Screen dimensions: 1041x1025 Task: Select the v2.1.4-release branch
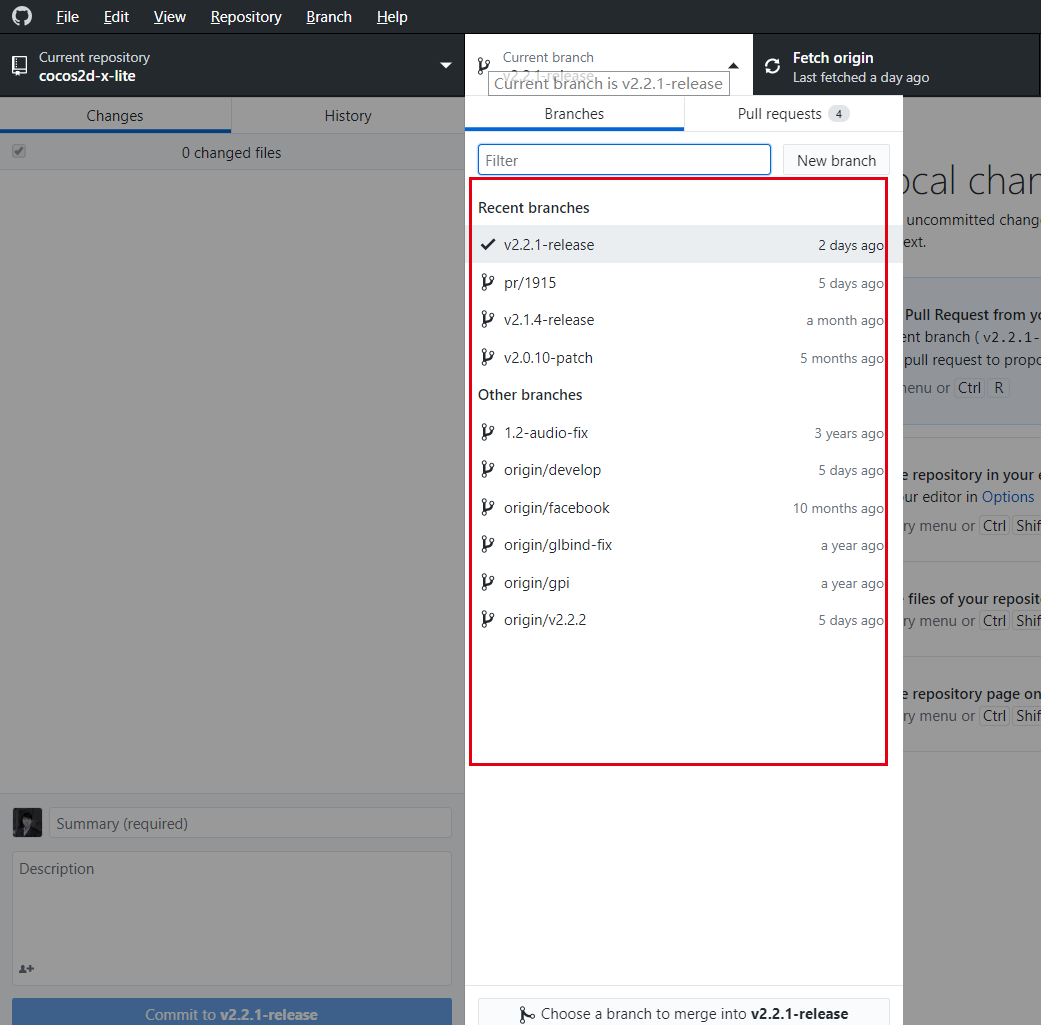point(684,319)
